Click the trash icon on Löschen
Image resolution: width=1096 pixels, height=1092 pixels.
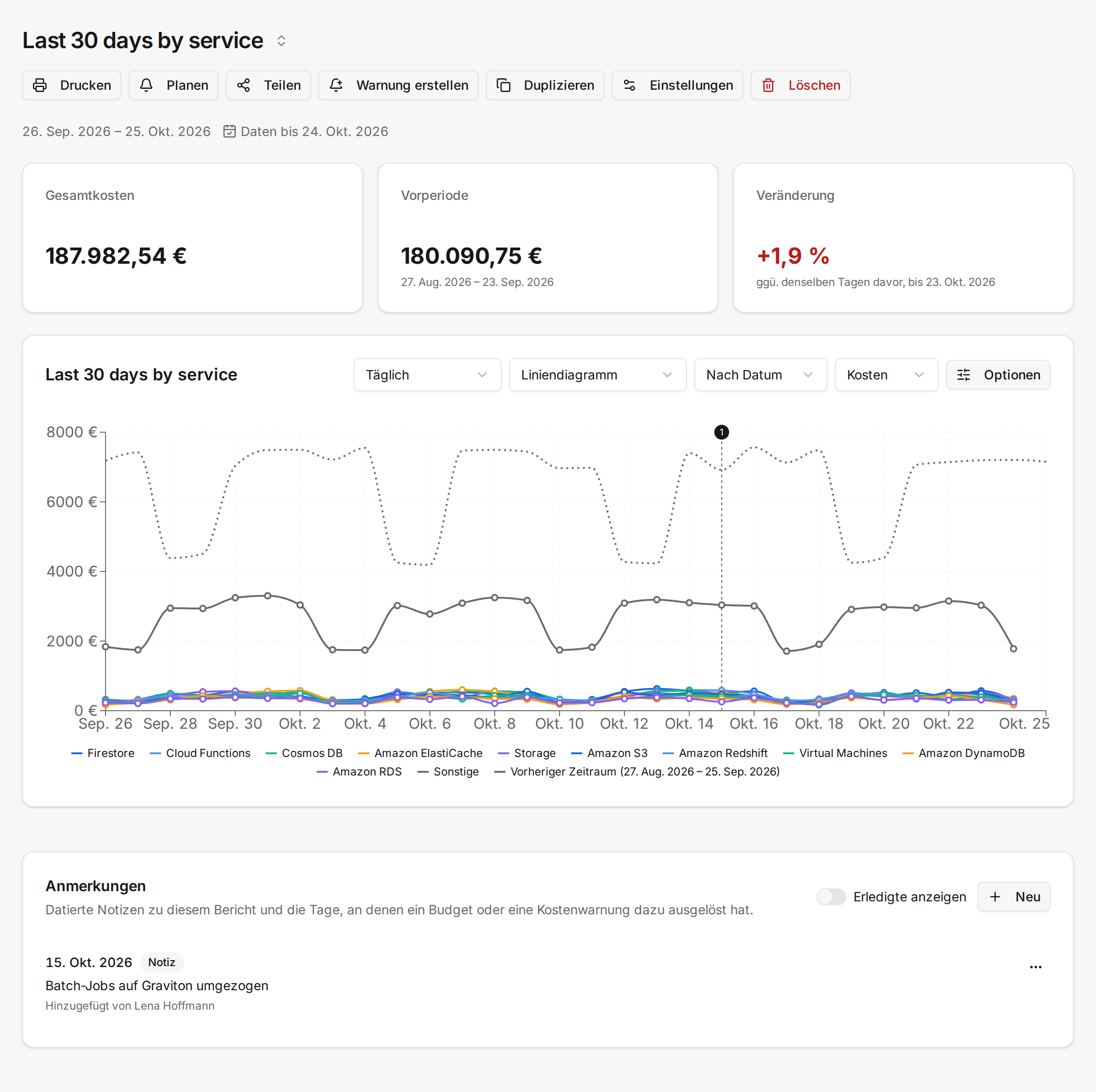(x=768, y=85)
